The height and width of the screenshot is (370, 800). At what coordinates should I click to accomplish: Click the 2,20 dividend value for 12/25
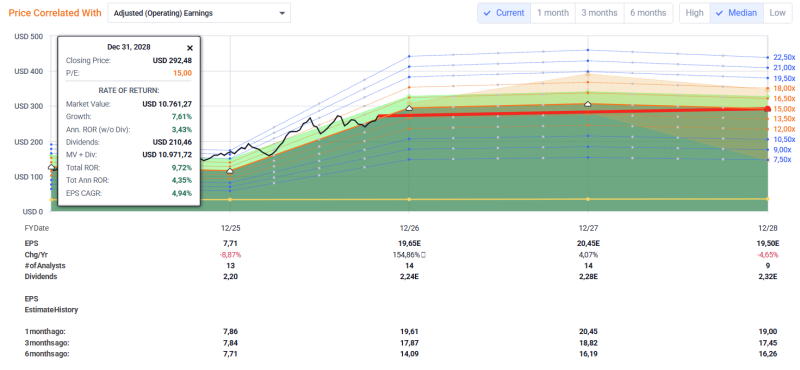point(230,277)
